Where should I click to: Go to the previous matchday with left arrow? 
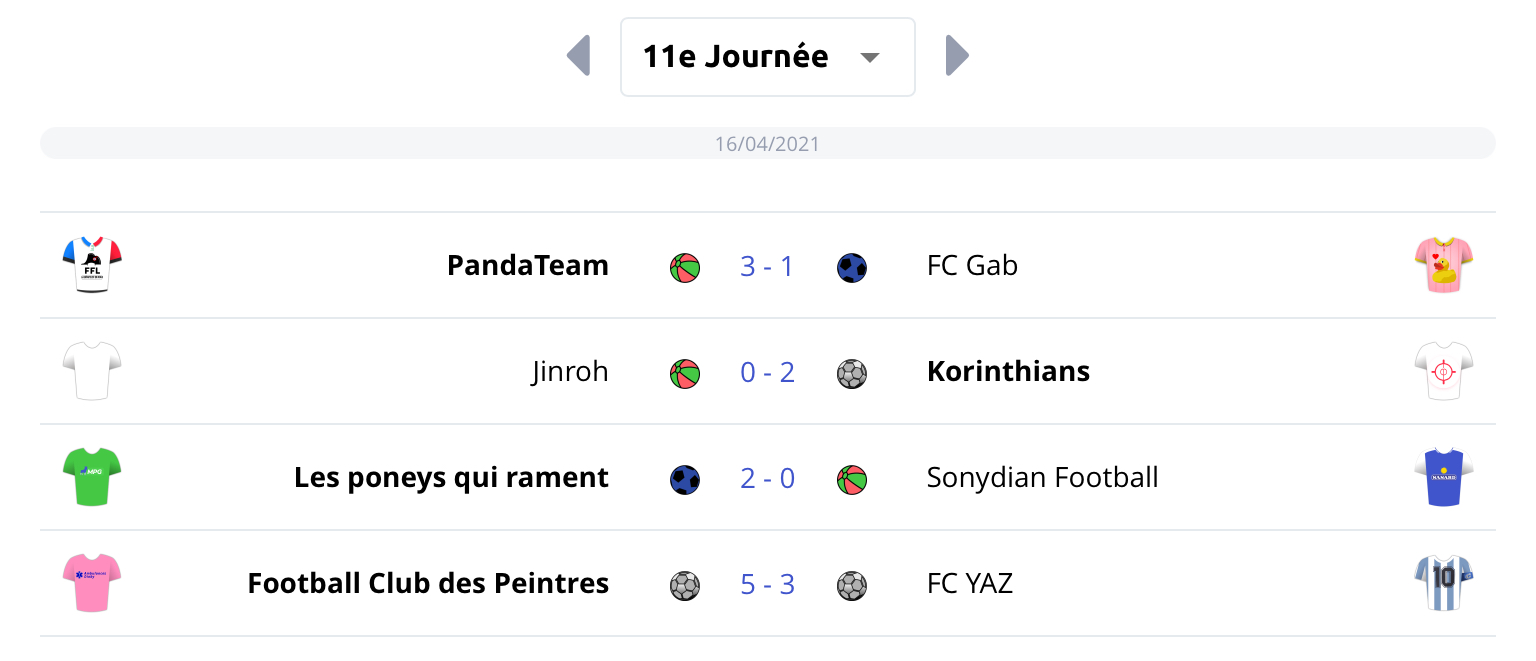click(x=578, y=56)
